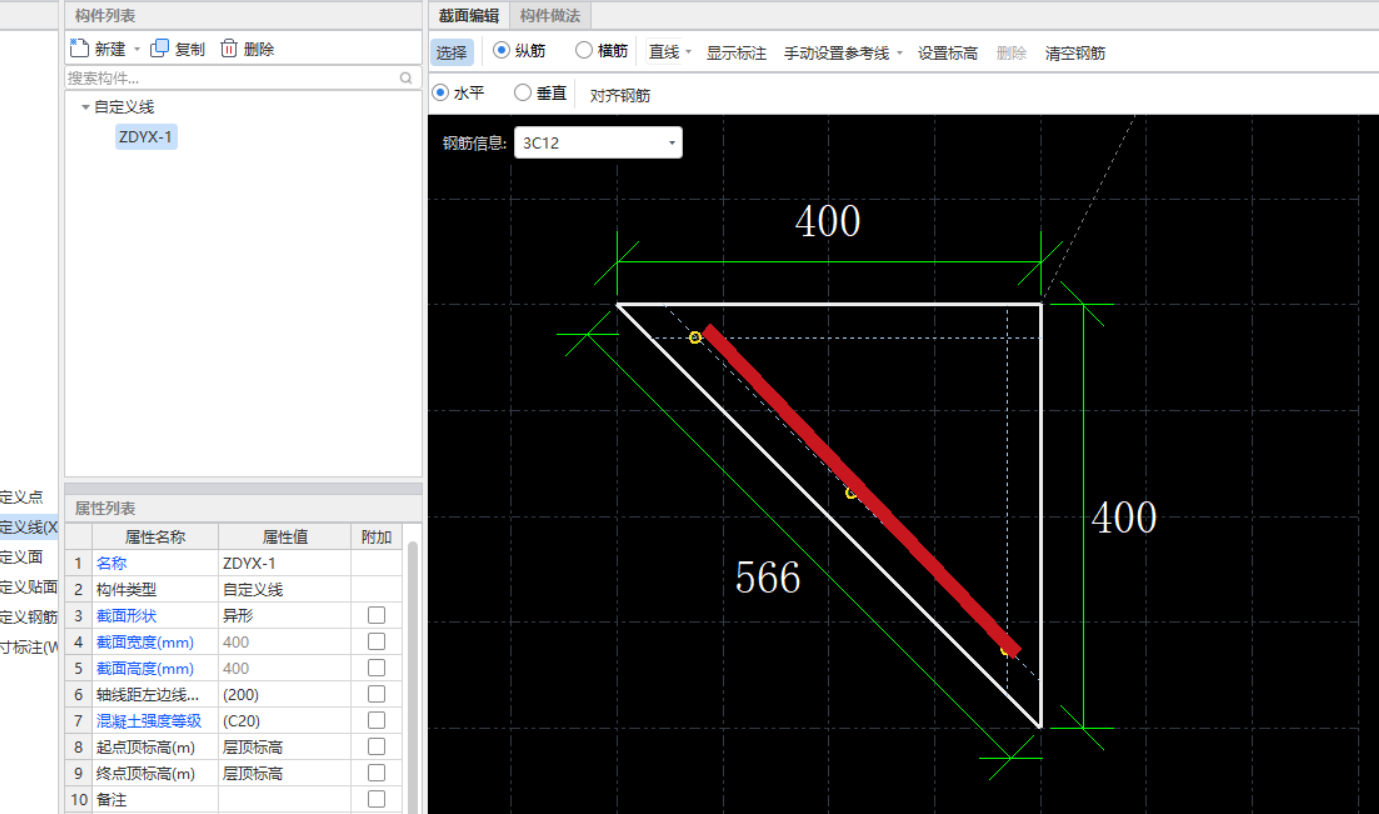Select ZDYX-1 in the component tree

coord(146,138)
